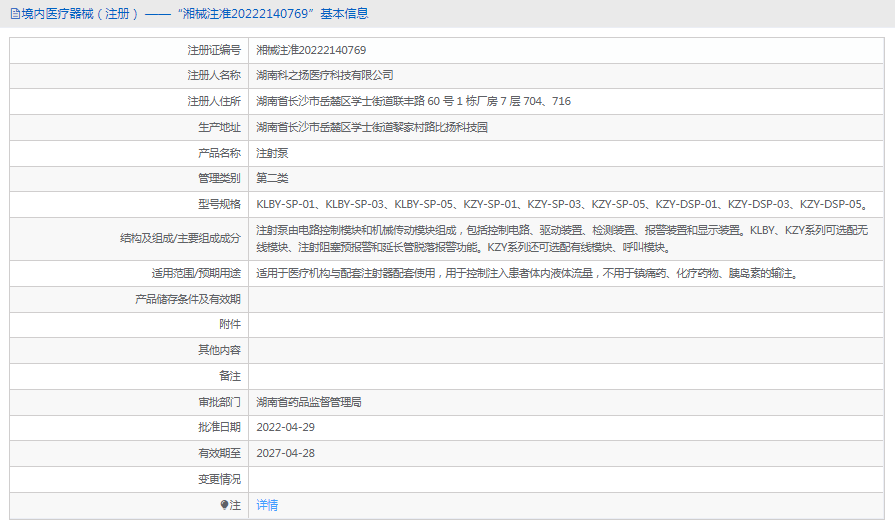
Task: Select registration number value 湘械注准20222140769
Action: pyautogui.click(x=311, y=50)
